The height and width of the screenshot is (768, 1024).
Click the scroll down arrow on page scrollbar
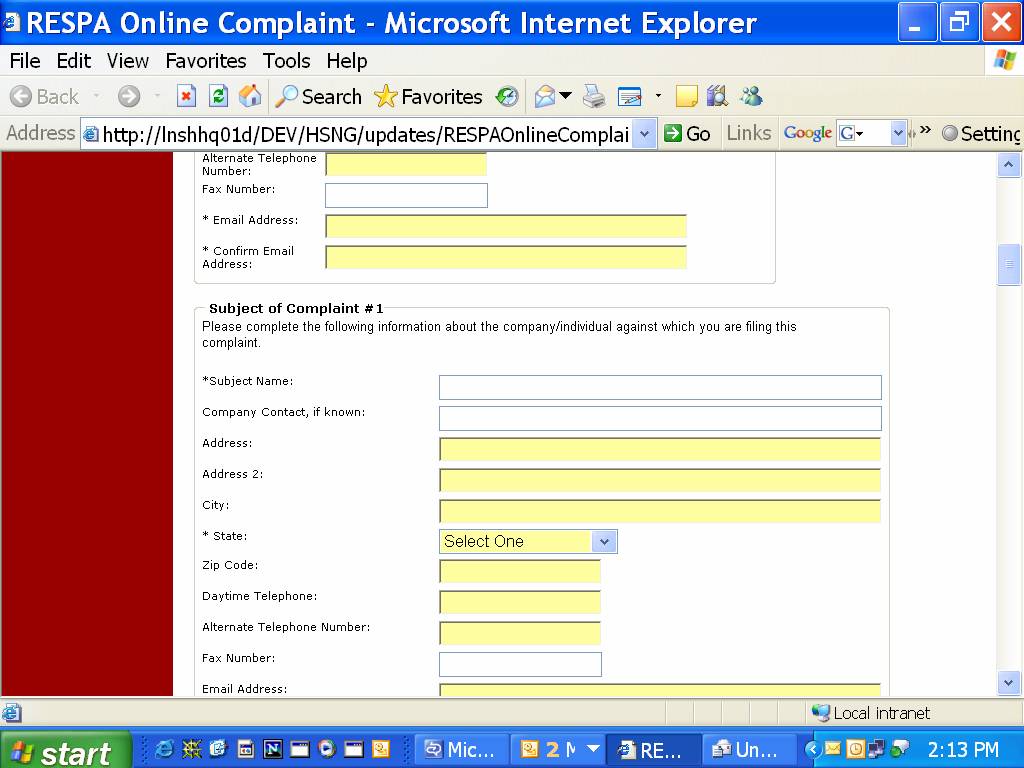click(1008, 682)
